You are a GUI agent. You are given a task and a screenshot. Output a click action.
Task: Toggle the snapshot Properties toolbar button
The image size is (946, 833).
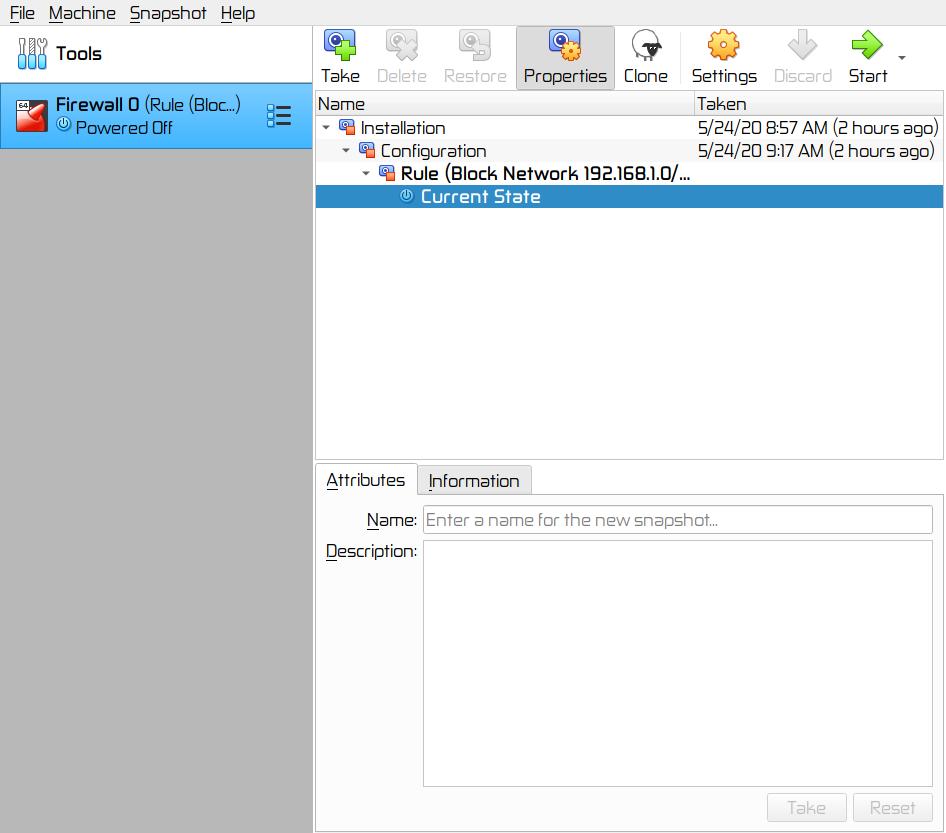pyautogui.click(x=565, y=57)
